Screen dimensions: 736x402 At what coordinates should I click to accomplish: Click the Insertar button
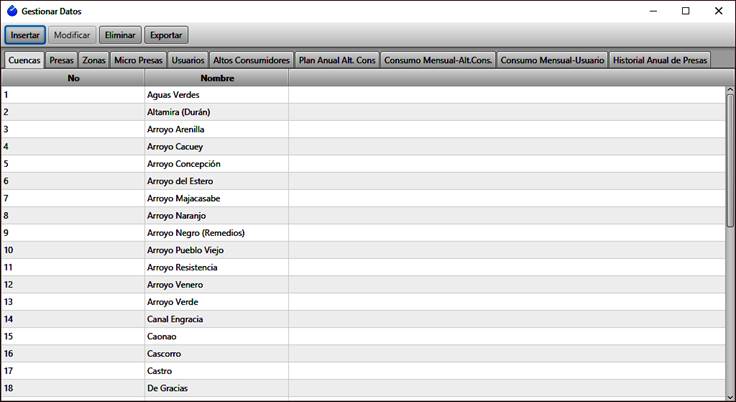25,35
